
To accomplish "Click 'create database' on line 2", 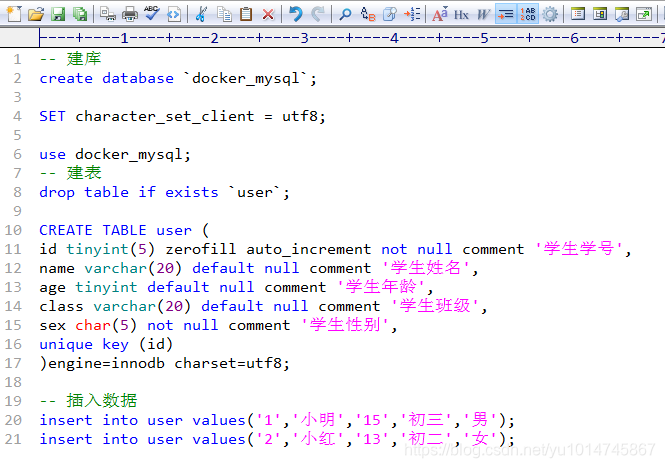I will [x=106, y=78].
